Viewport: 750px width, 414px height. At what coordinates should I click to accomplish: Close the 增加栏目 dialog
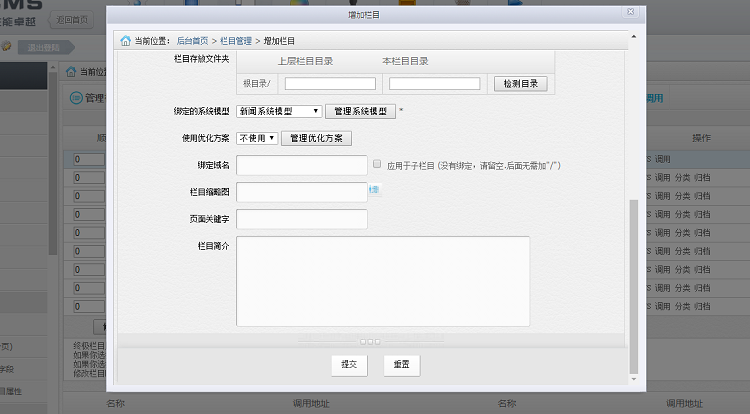tap(630, 12)
